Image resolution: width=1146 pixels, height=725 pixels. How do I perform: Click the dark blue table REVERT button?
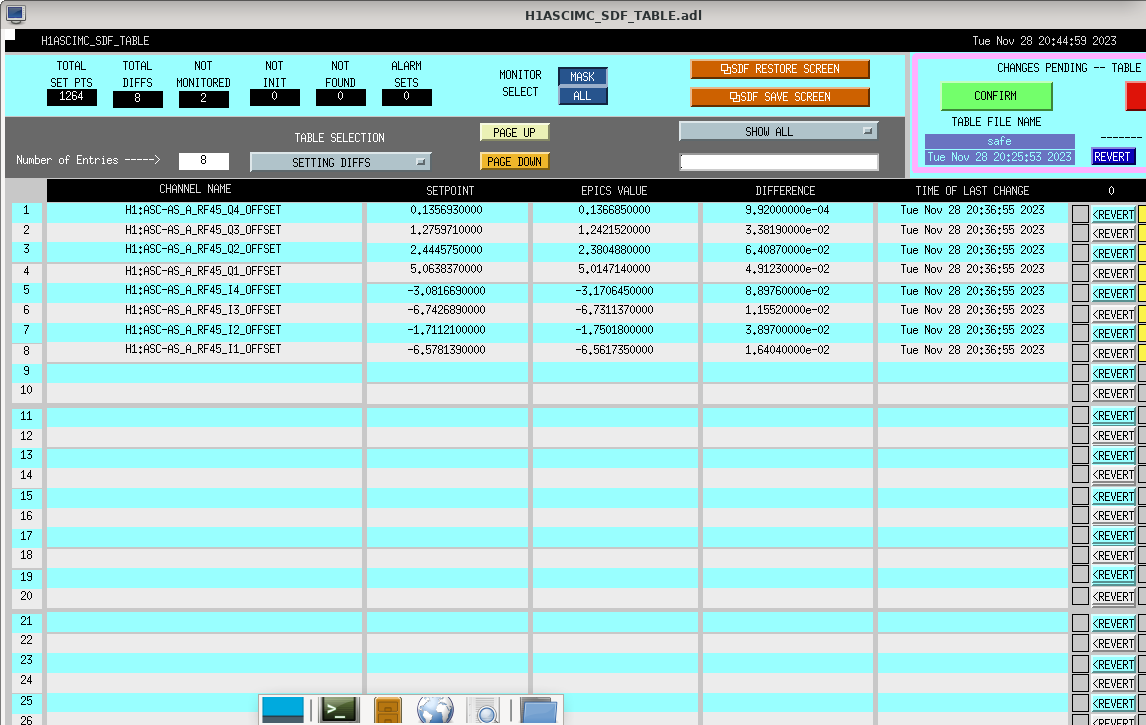(x=1113, y=156)
